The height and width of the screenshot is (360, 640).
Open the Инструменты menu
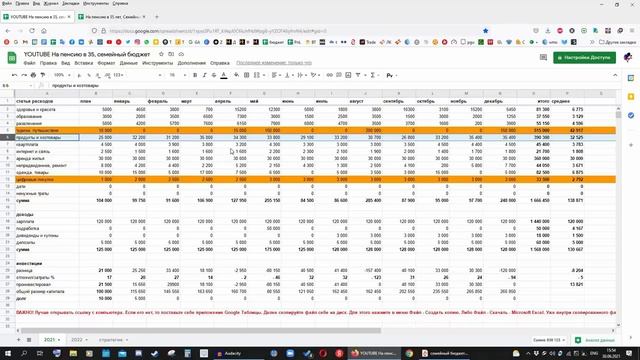(x=158, y=63)
